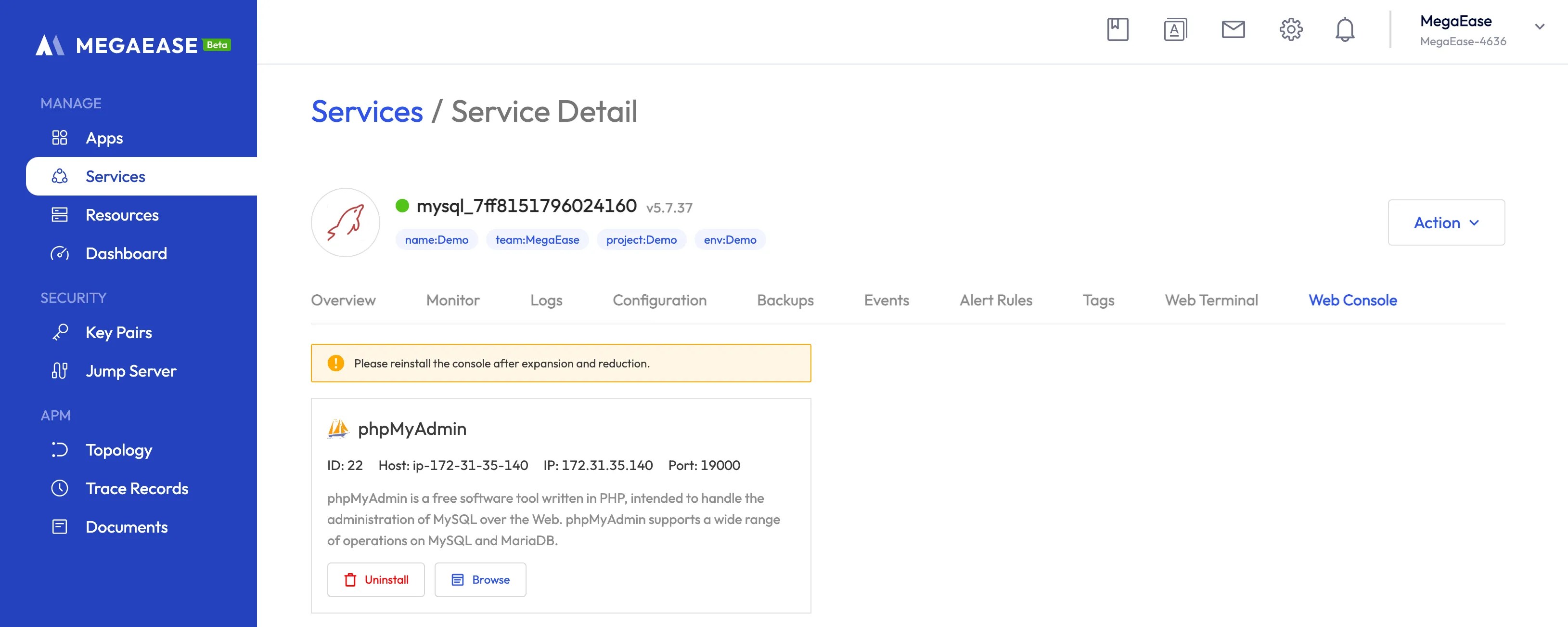Open the mail envelope icon

[1233, 29]
